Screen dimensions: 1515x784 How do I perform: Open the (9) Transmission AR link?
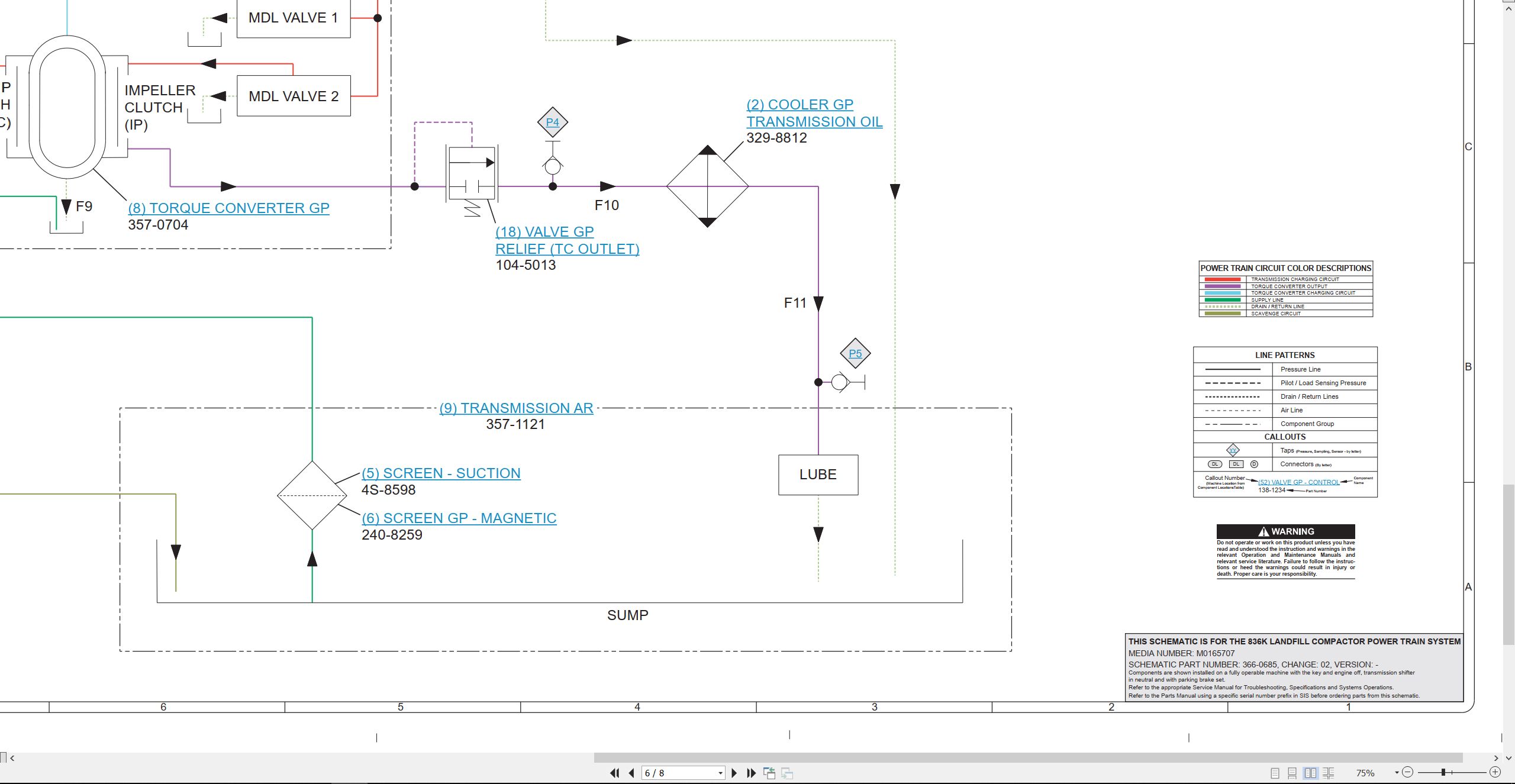[516, 408]
